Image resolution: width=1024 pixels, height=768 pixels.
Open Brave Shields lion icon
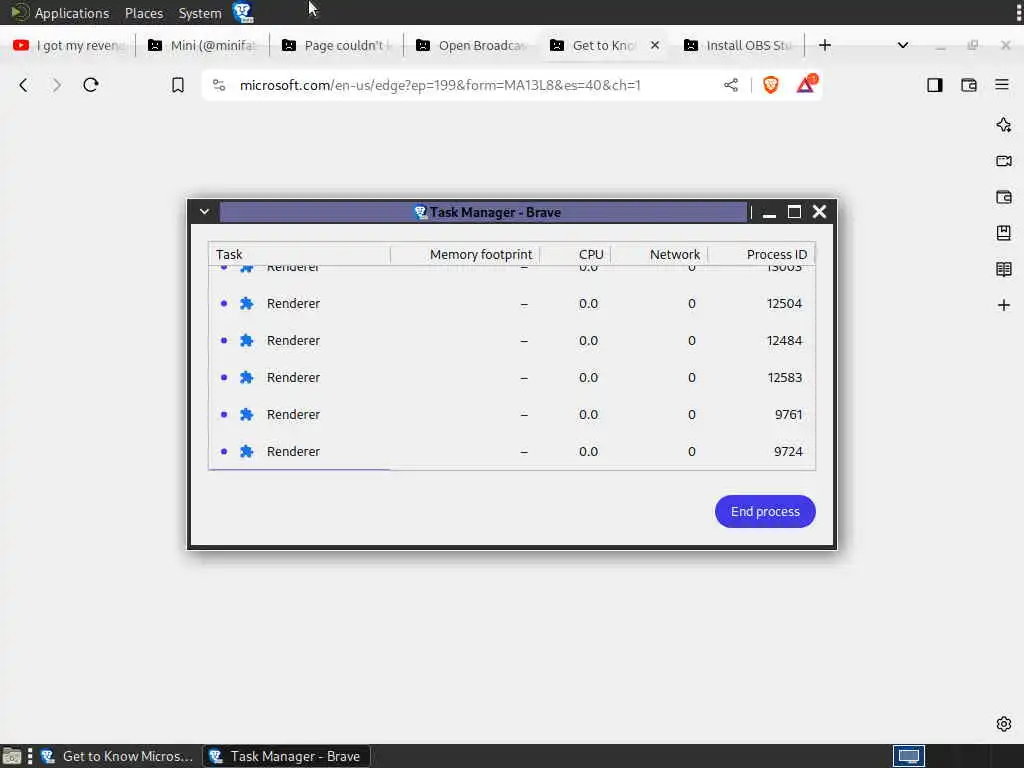(771, 85)
